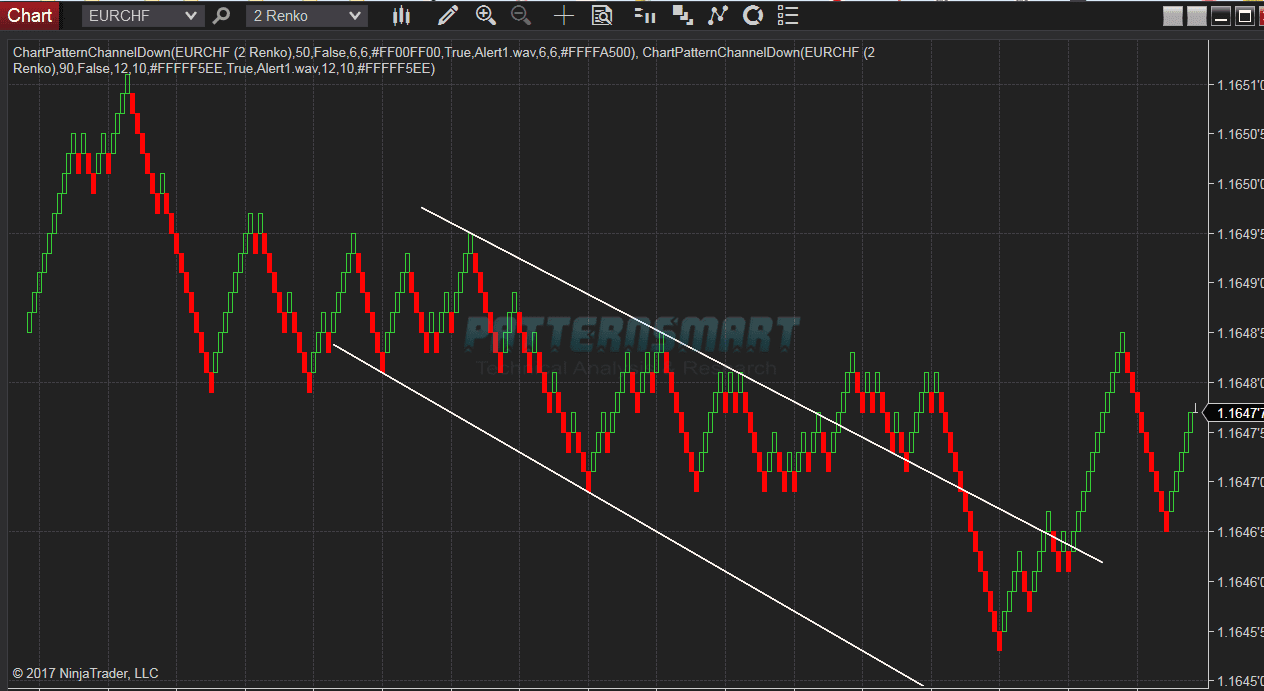Select the pencil drawing tools icon
This screenshot has width=1264, height=691.
[x=447, y=15]
